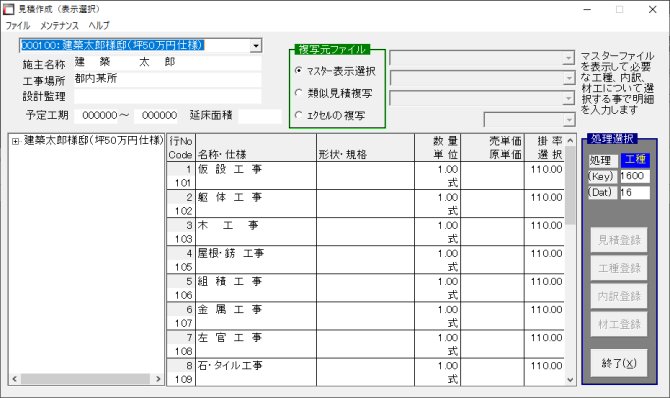Open the estimate selection dropdown arrow
This screenshot has height=398, width=670.
point(256,45)
